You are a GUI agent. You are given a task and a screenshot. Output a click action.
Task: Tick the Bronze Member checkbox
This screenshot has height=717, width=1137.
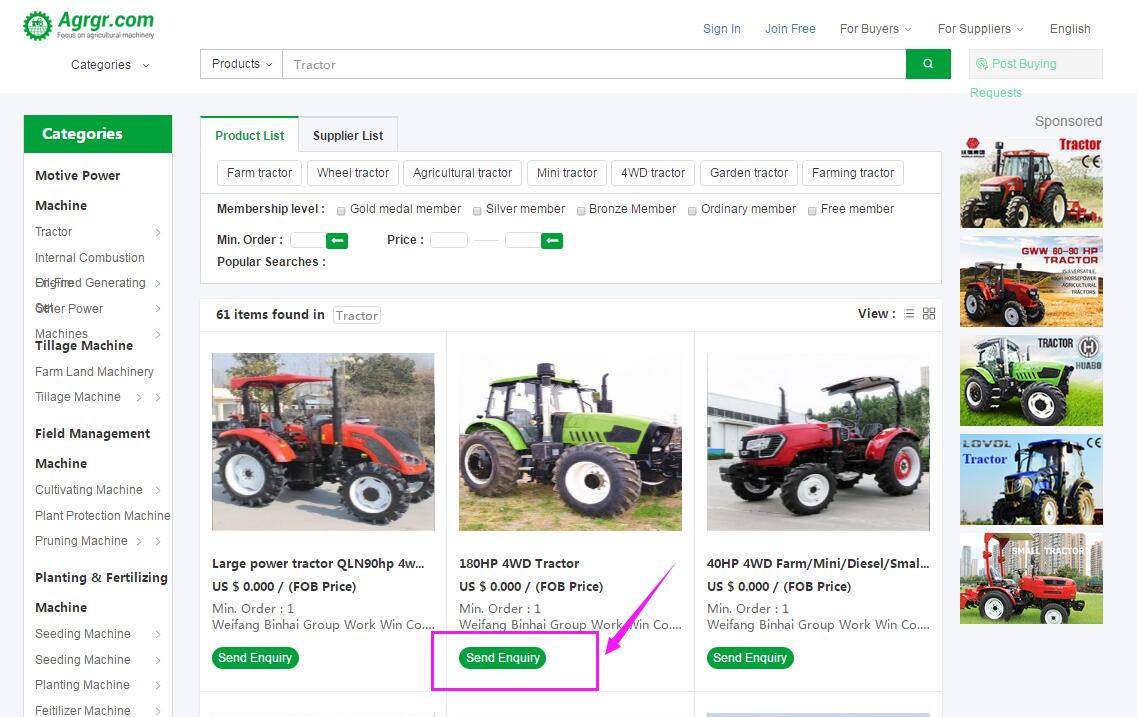[x=581, y=211]
